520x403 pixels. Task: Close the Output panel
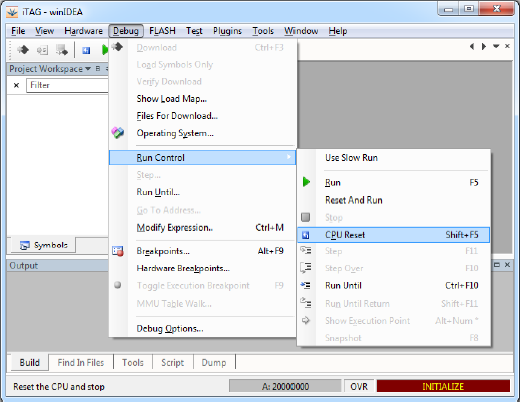click(507, 265)
